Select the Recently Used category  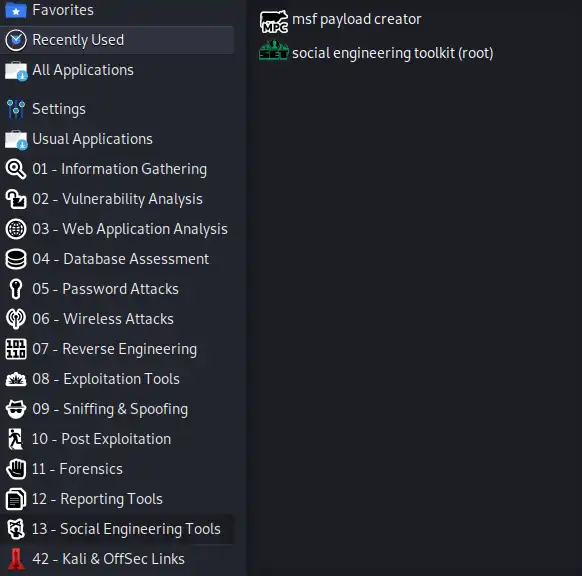point(117,40)
